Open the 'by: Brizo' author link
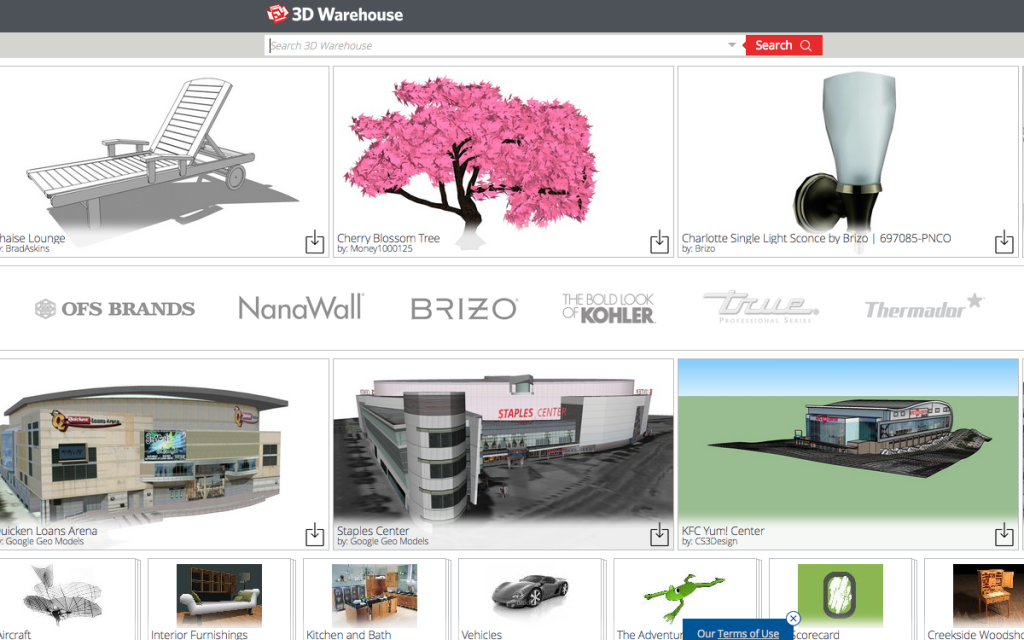 coord(698,249)
